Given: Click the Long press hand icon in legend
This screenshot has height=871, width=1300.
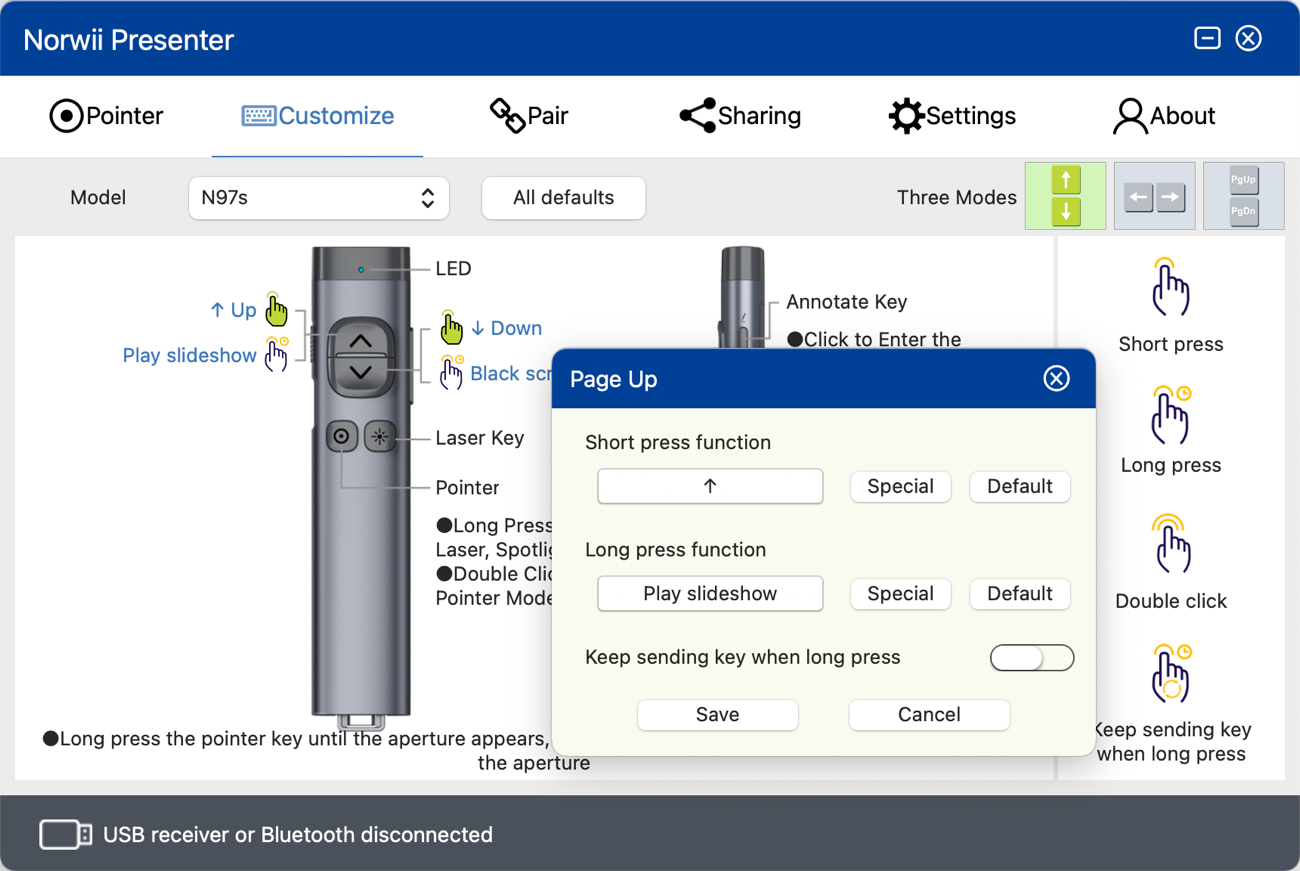Looking at the screenshot, I should point(1170,414).
